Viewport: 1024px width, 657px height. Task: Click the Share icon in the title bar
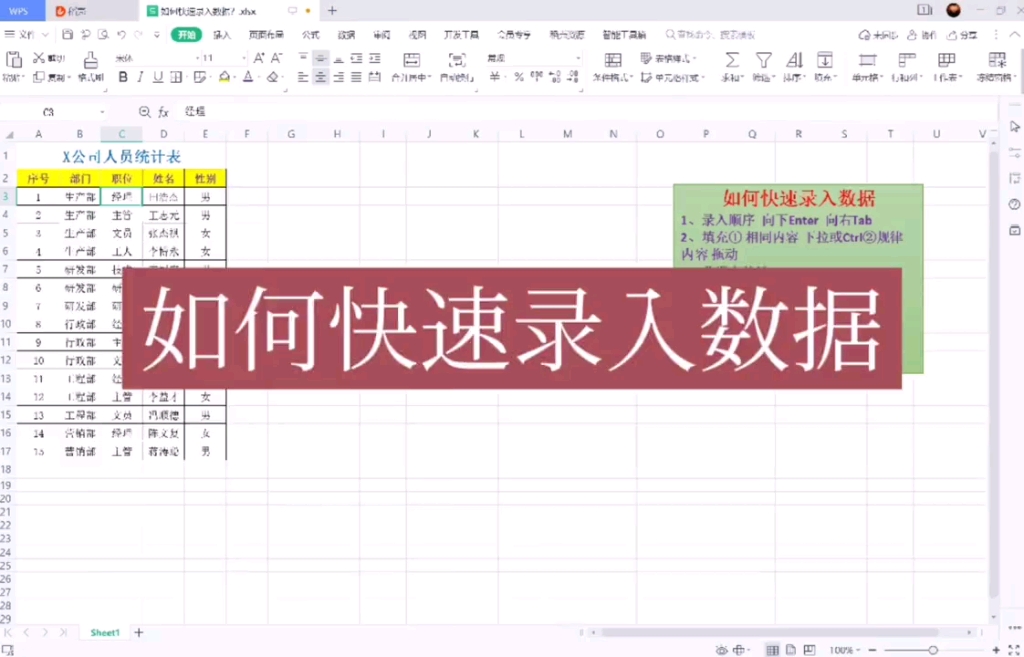[x=957, y=33]
